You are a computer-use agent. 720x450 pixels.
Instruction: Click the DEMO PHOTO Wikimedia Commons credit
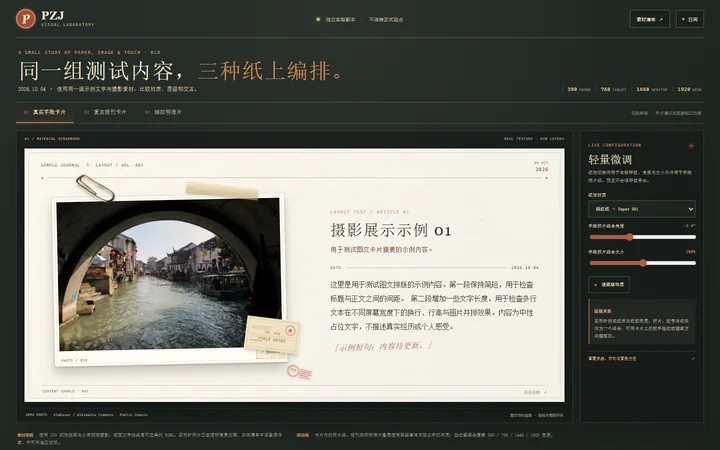(x=86, y=415)
